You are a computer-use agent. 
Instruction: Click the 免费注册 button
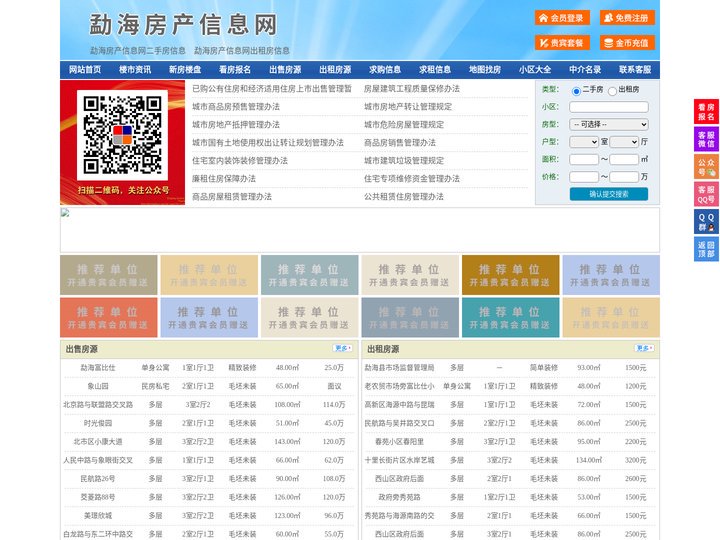coord(627,18)
